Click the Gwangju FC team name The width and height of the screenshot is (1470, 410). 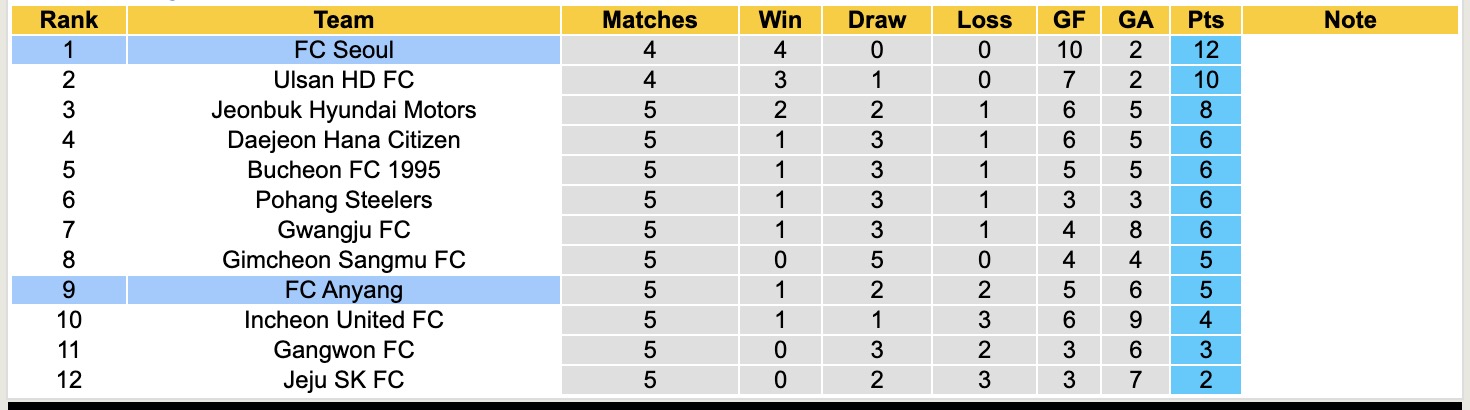(344, 230)
